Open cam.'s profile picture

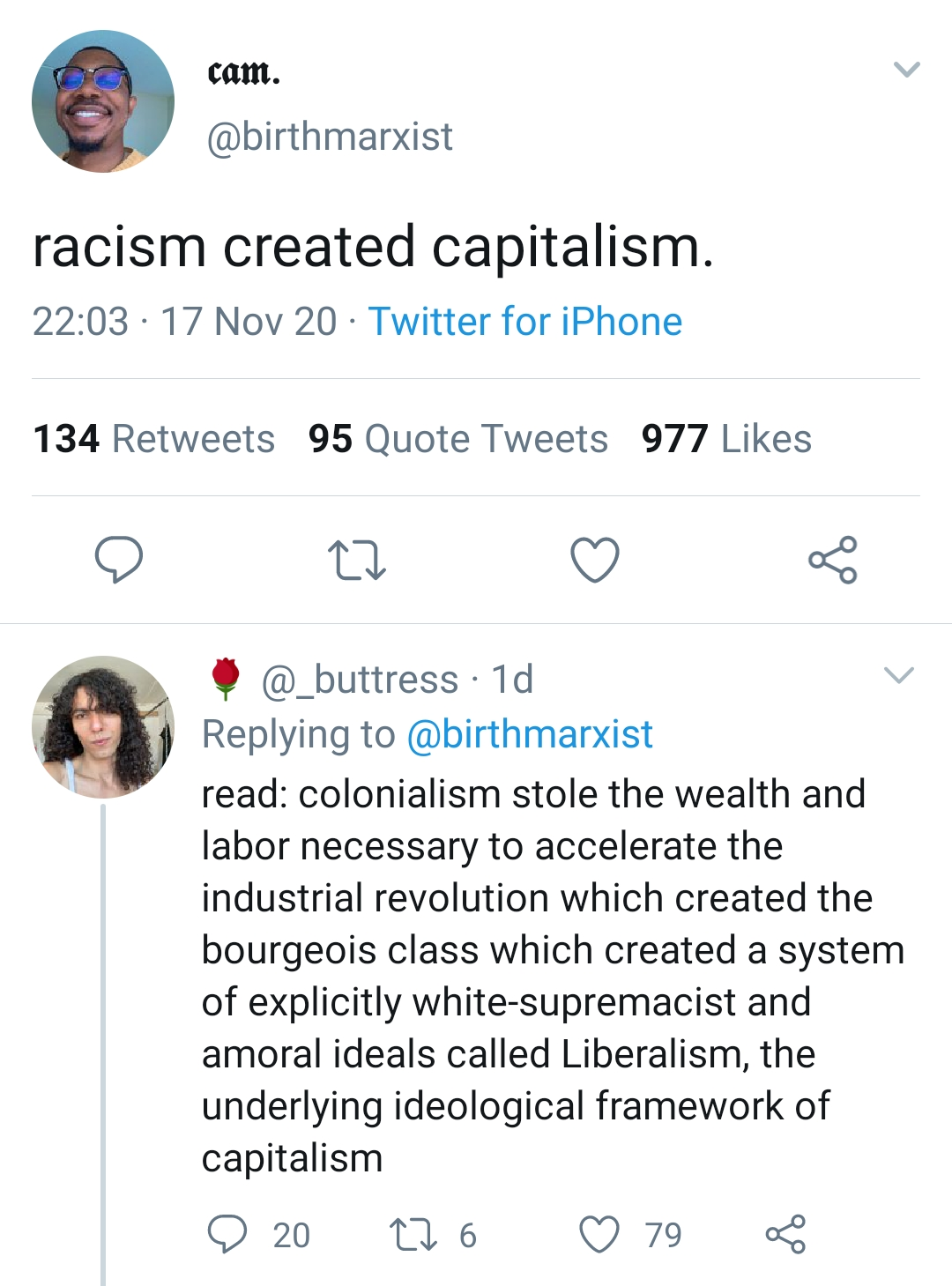pos(103,101)
